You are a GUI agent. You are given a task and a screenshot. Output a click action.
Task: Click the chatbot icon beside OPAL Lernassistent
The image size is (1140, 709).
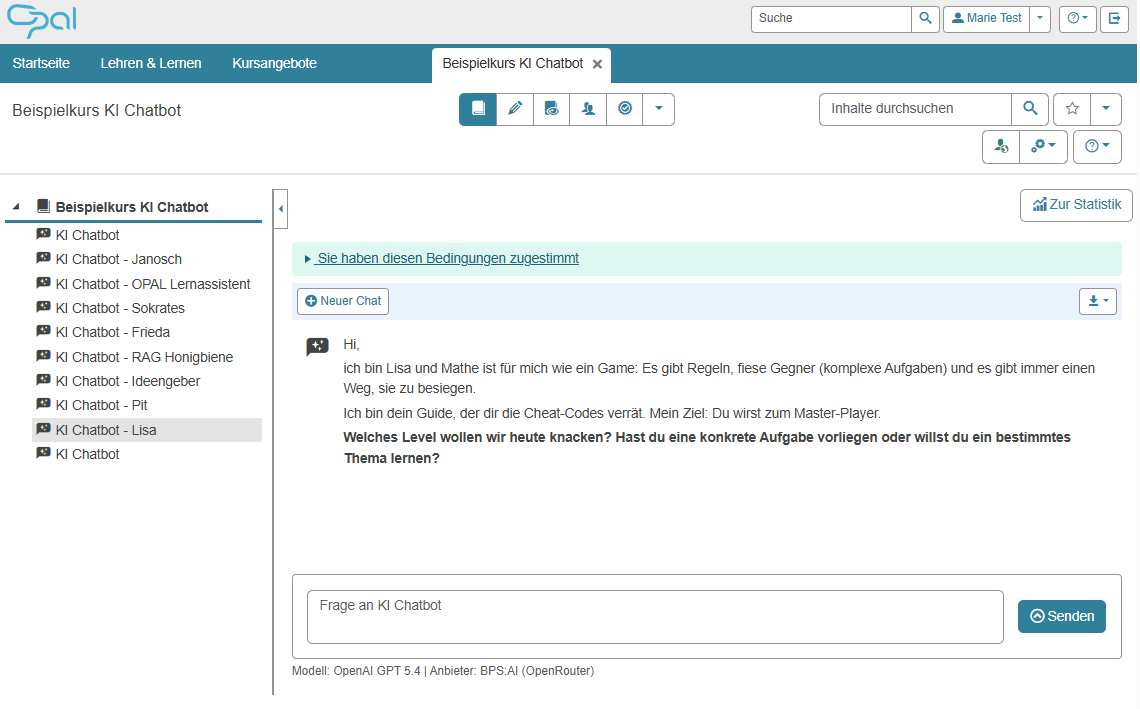44,283
